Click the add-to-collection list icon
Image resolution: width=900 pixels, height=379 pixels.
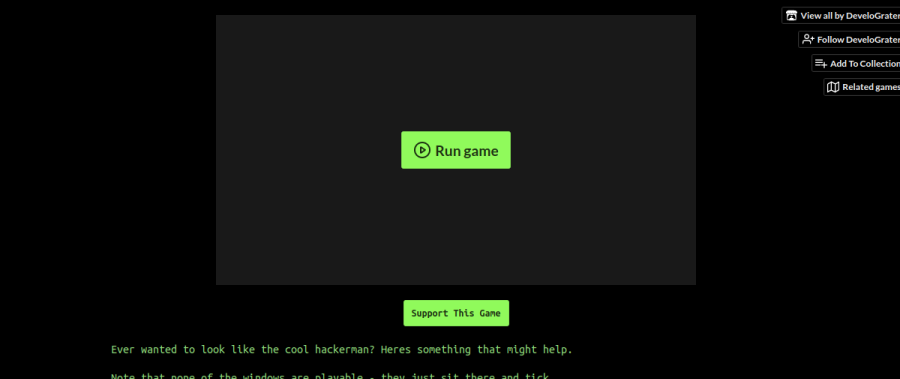pos(821,63)
